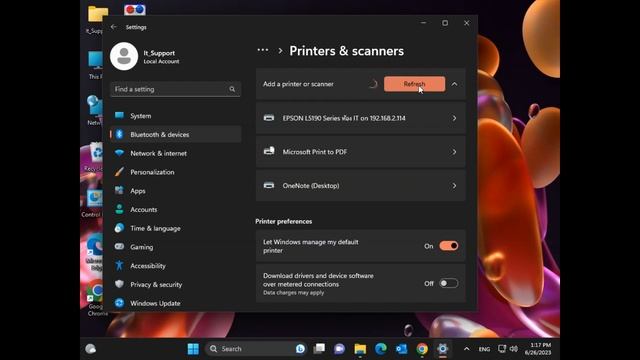Turn off Let Windows manage my default printer
The height and width of the screenshot is (360, 640).
click(x=449, y=246)
